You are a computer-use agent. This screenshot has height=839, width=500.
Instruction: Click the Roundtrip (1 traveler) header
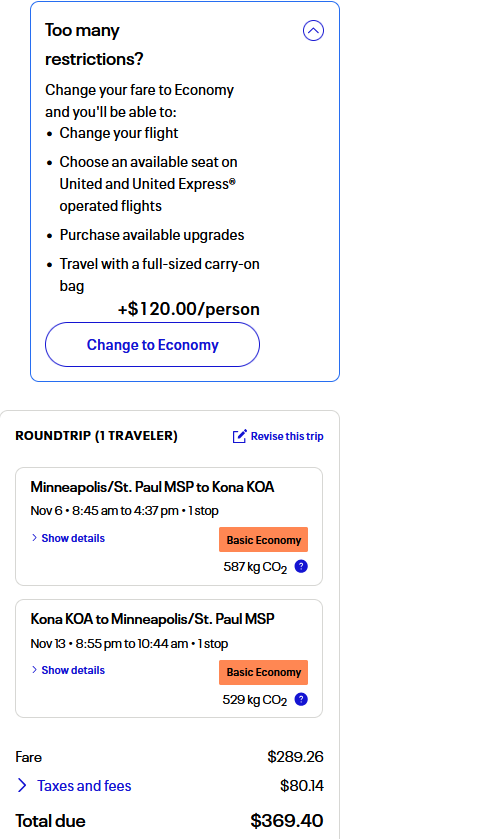point(96,436)
